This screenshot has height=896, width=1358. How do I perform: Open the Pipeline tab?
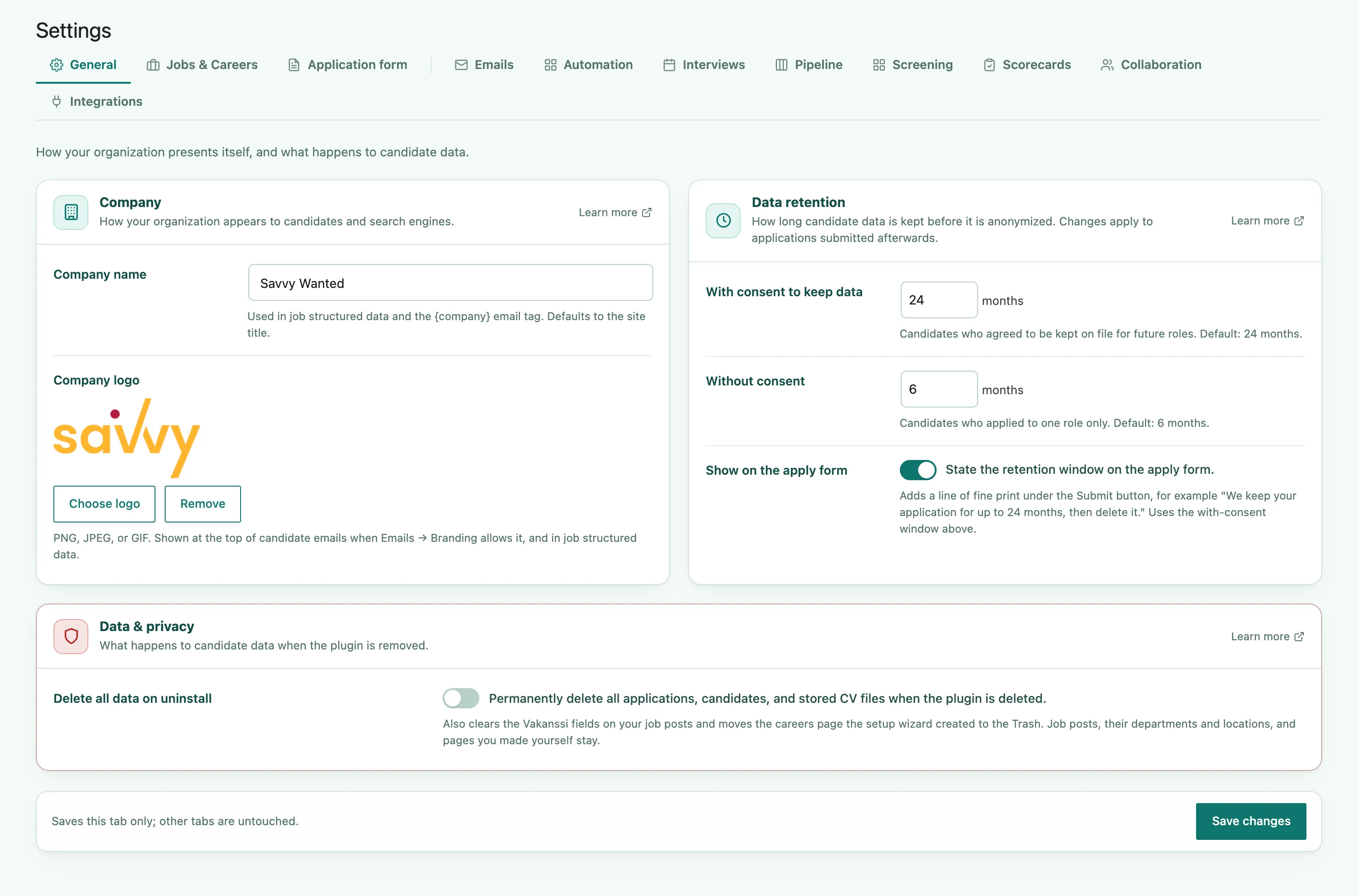coord(809,64)
